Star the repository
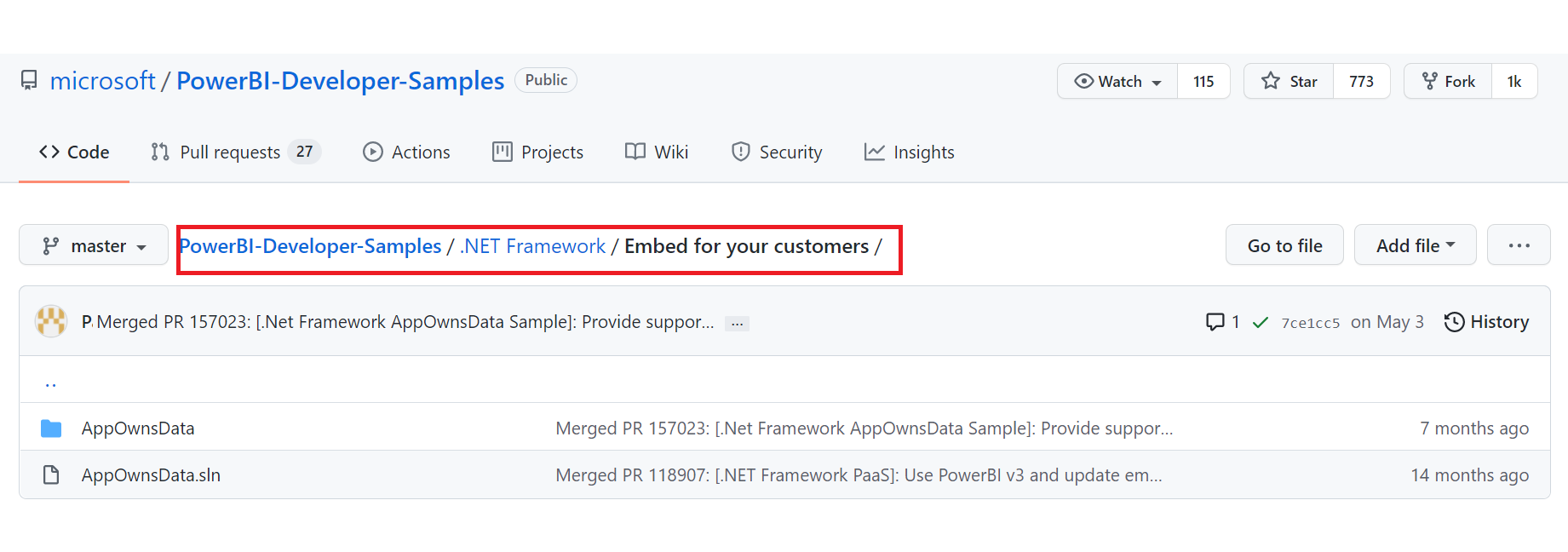1568x552 pixels. (1289, 82)
